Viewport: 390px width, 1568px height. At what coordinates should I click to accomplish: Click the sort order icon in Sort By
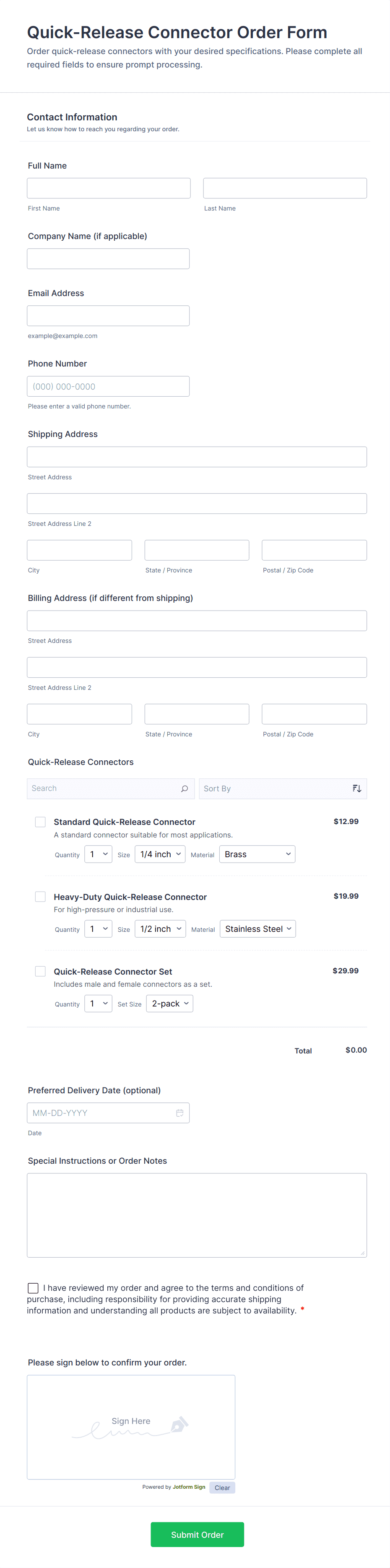(356, 788)
